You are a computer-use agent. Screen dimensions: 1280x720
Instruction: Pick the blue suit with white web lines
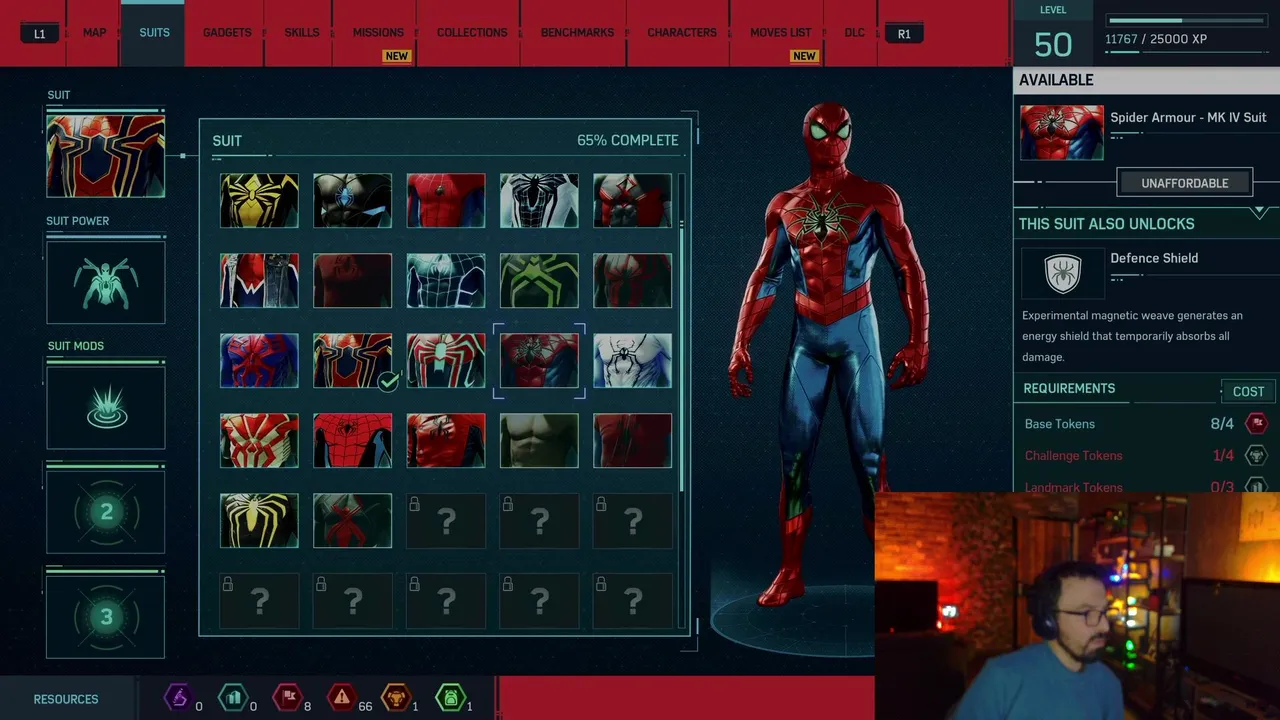[446, 280]
